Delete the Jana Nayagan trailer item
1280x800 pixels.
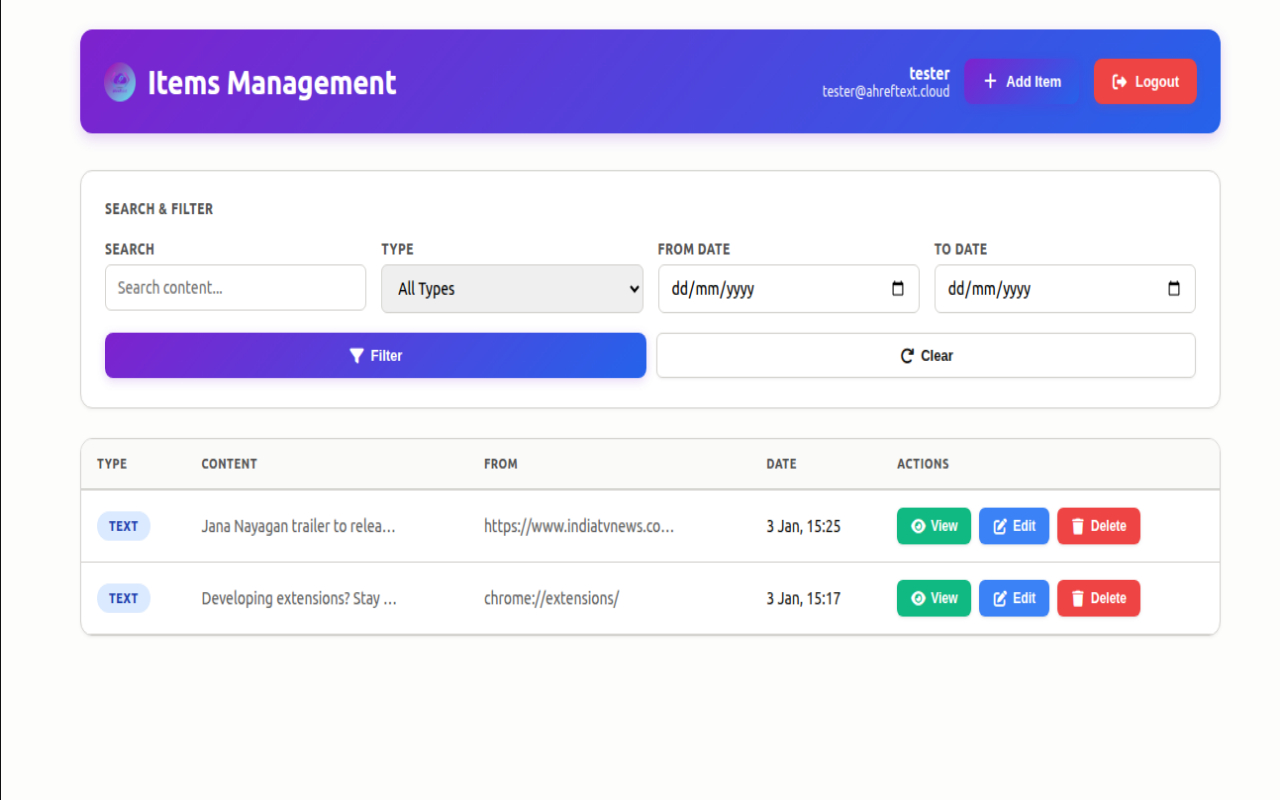click(1098, 526)
